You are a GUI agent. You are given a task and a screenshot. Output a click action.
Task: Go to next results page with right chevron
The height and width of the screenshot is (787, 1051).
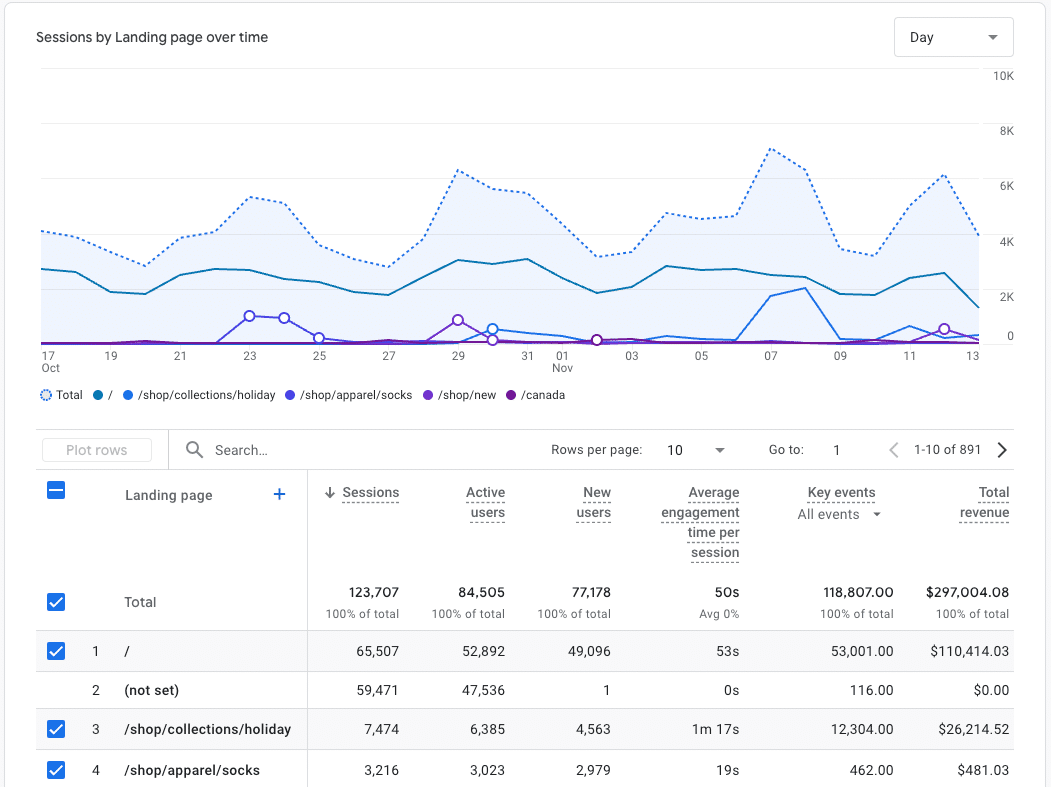[x=1002, y=450]
